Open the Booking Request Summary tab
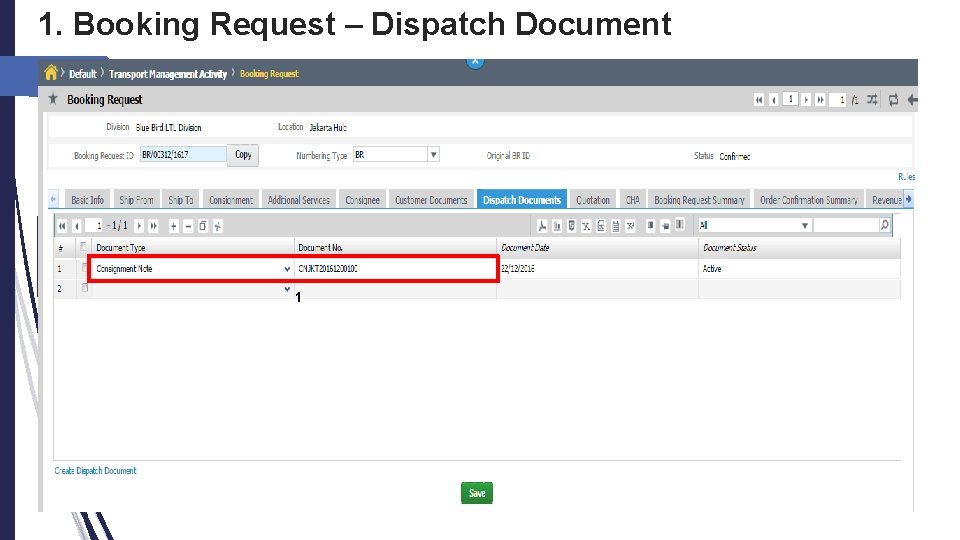Viewport: 960px width, 540px height. pos(699,200)
